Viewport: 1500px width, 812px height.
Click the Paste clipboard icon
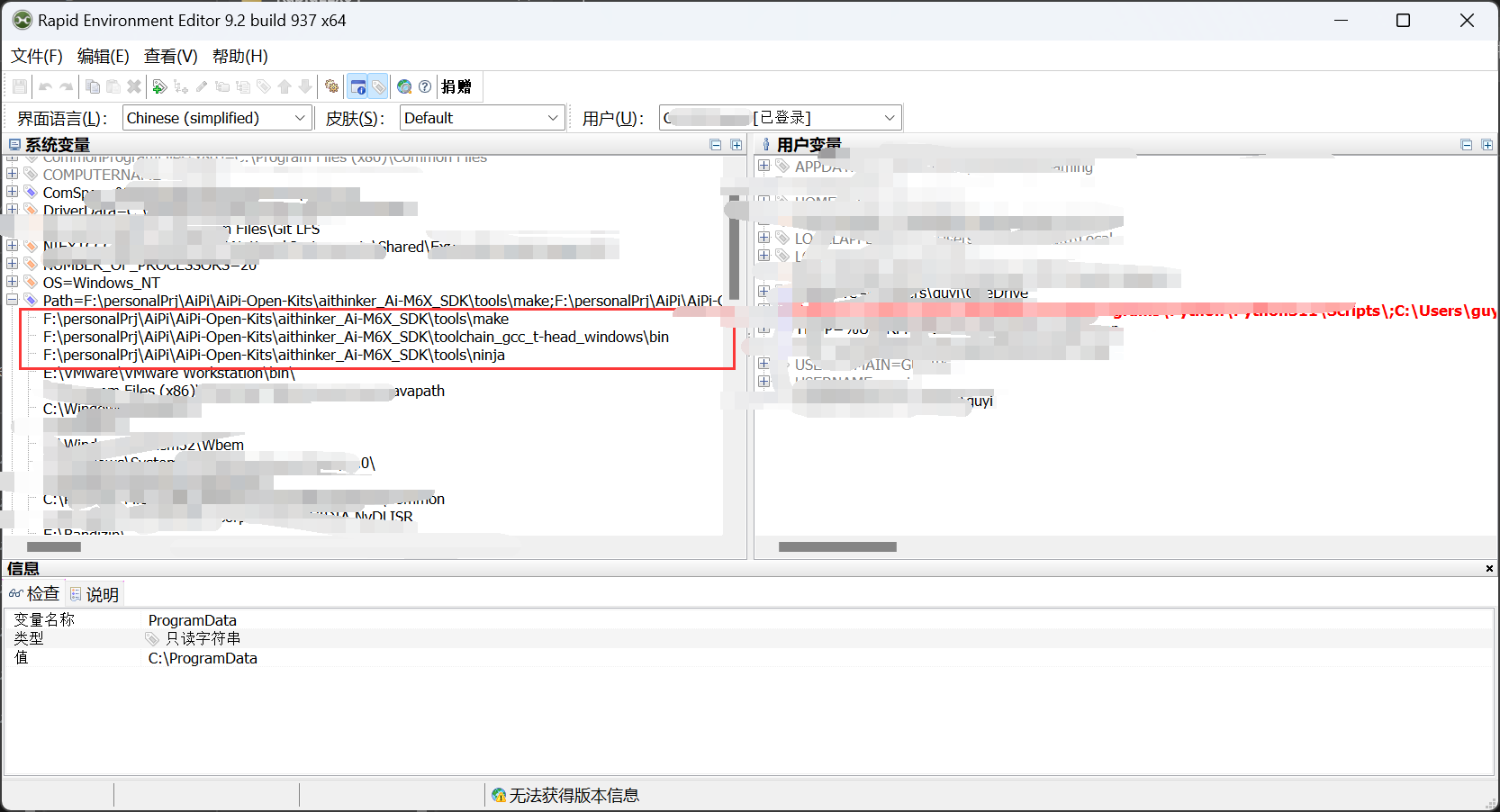[x=113, y=86]
